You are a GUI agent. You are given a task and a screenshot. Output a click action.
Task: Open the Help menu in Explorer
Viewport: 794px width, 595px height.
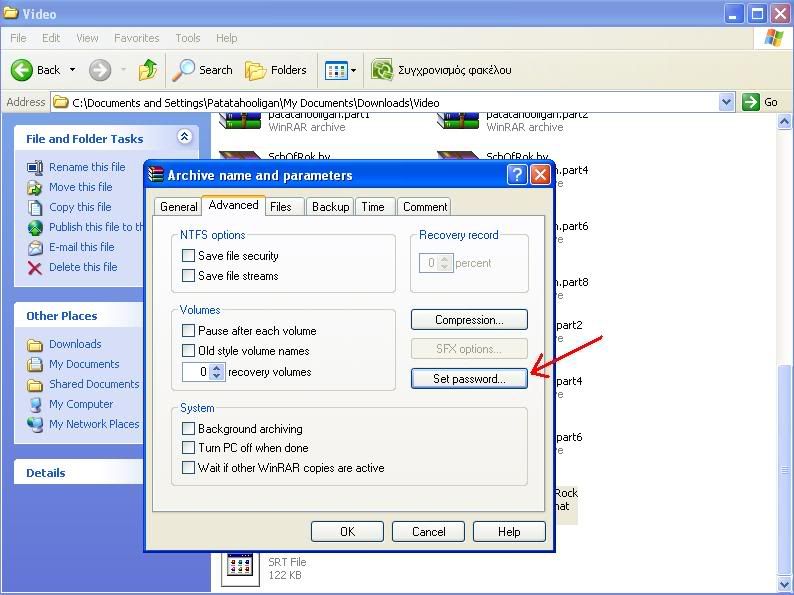click(x=226, y=38)
